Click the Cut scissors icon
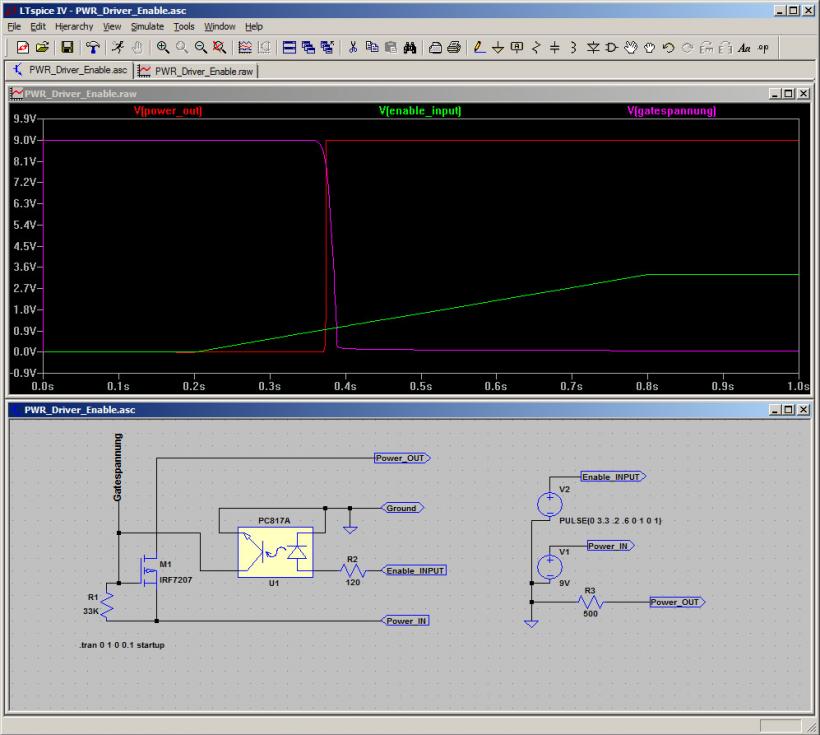Image resolution: width=820 pixels, height=735 pixels. coord(353,47)
